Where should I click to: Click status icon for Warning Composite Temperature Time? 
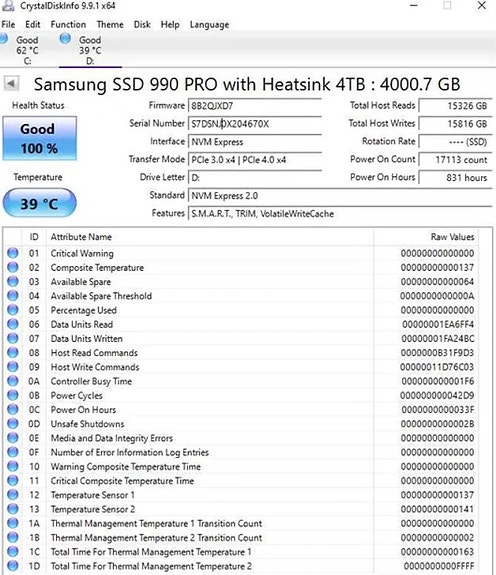point(13,466)
